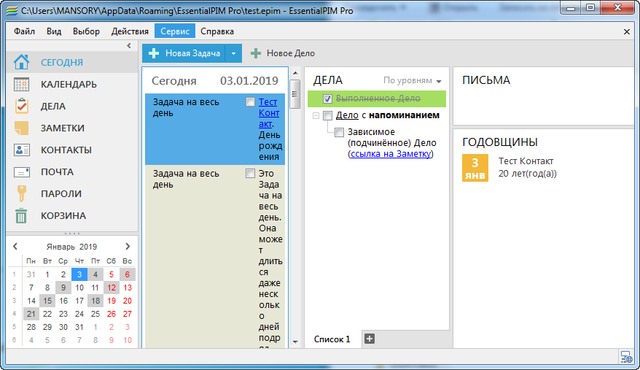The width and height of the screenshot is (640, 370).
Task: Open the Справка menu
Action: (217, 31)
